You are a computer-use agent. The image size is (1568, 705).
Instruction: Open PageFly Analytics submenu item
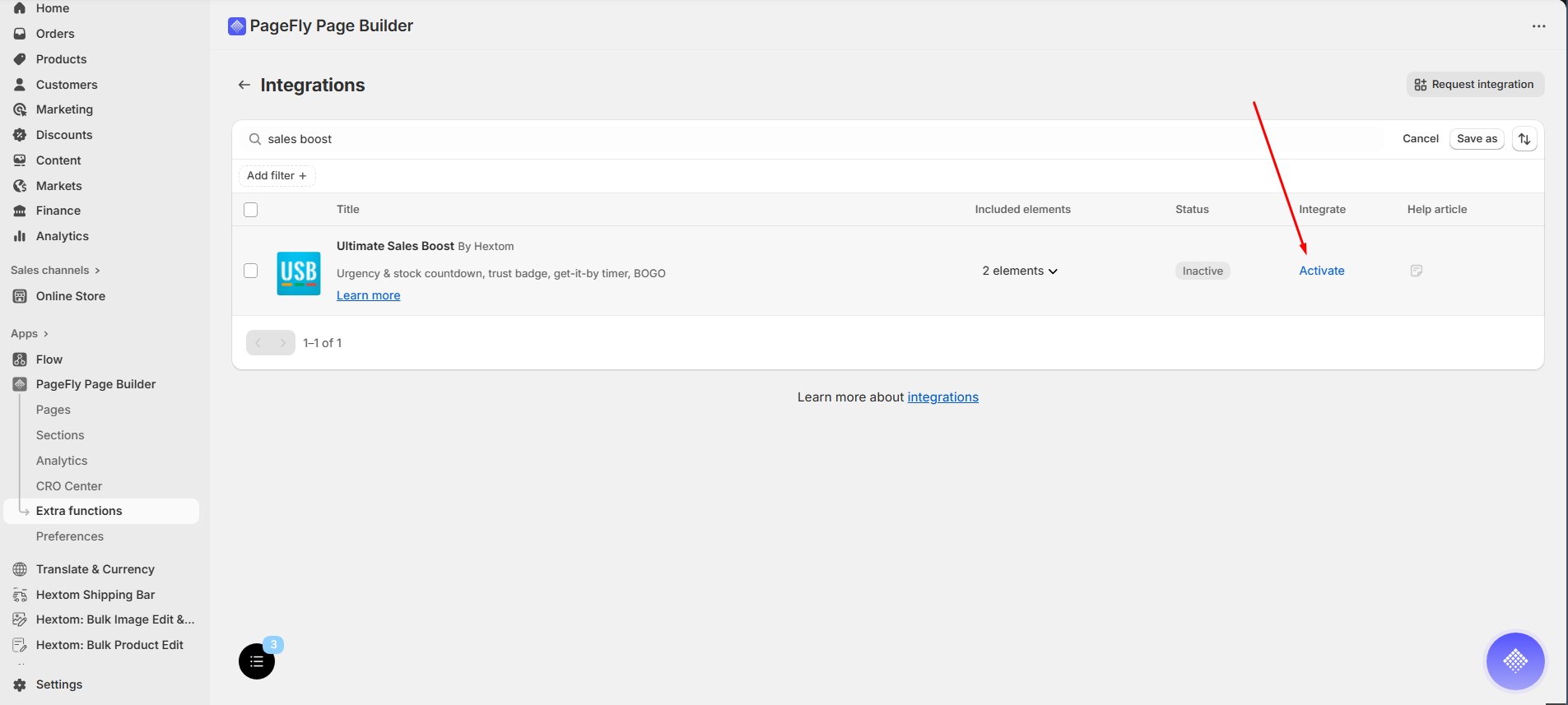62,461
